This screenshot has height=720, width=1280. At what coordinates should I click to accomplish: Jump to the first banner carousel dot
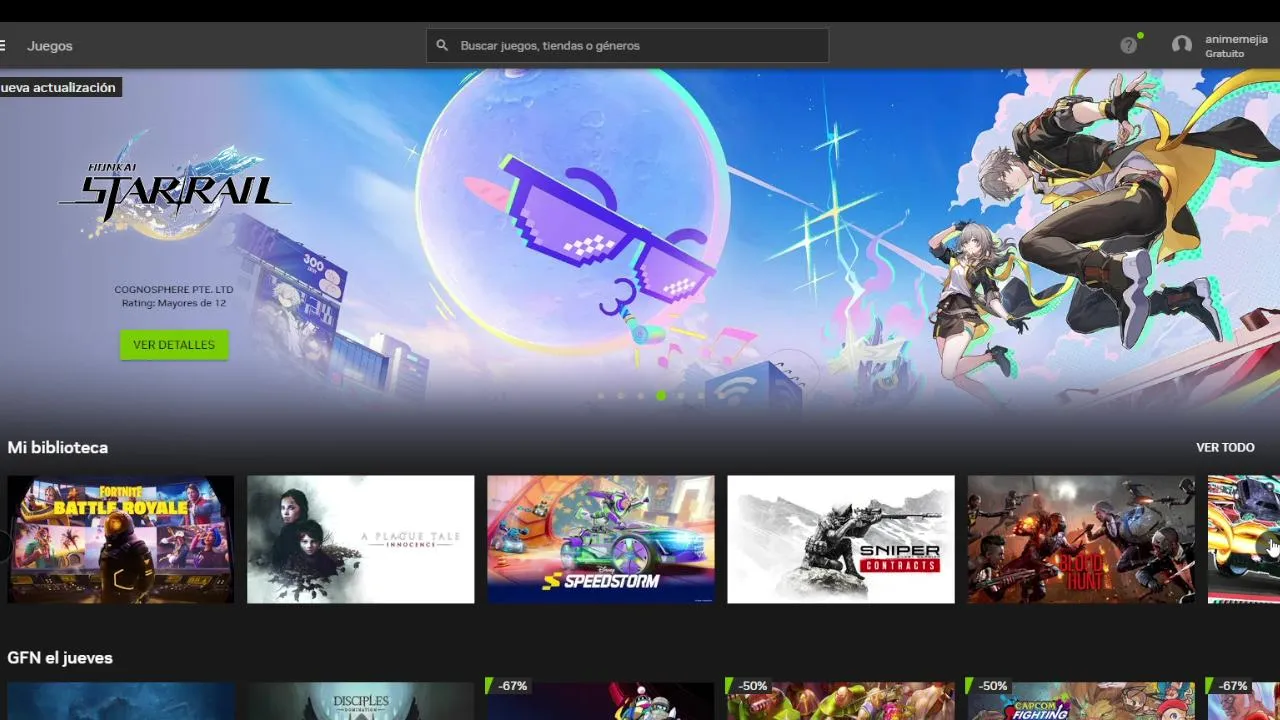click(x=601, y=396)
